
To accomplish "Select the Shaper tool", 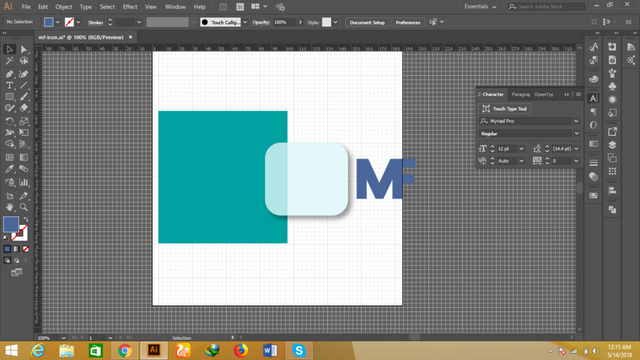I will click(9, 108).
